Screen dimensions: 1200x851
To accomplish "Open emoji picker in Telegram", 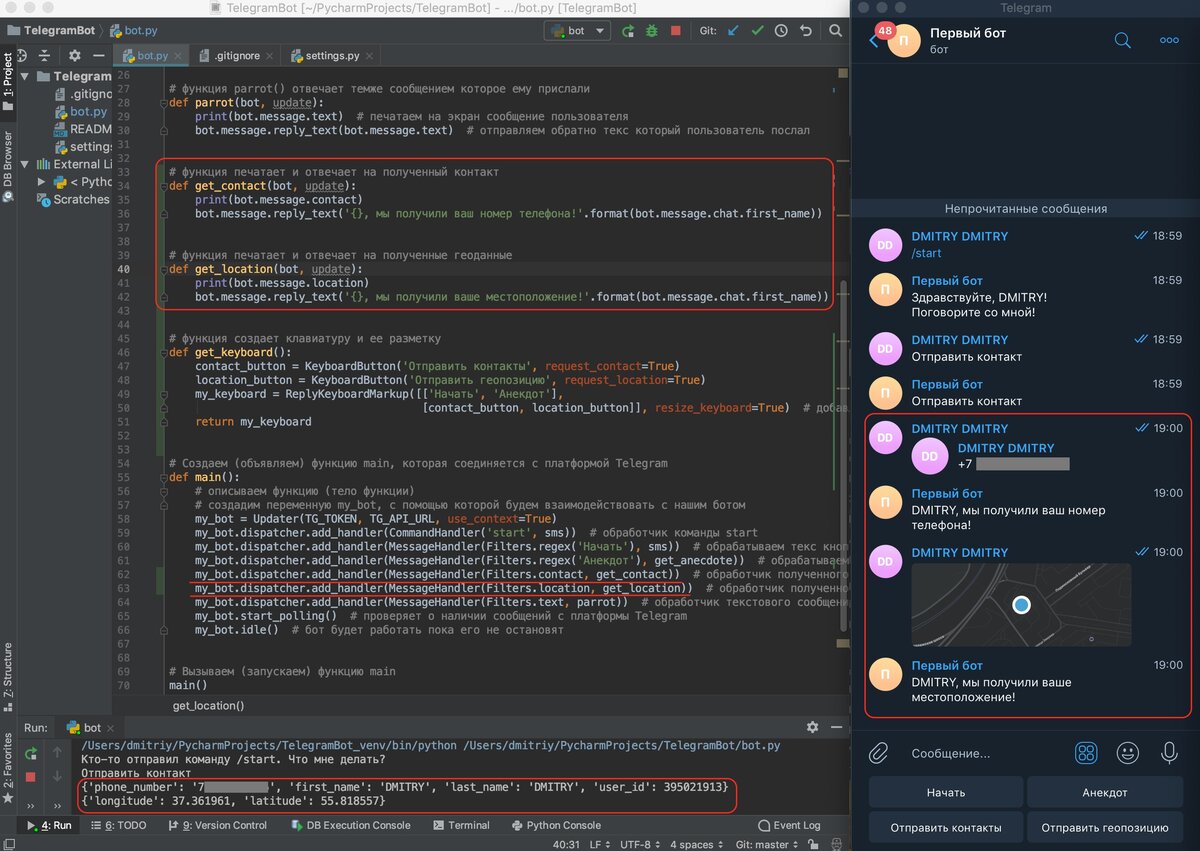I will point(1128,753).
